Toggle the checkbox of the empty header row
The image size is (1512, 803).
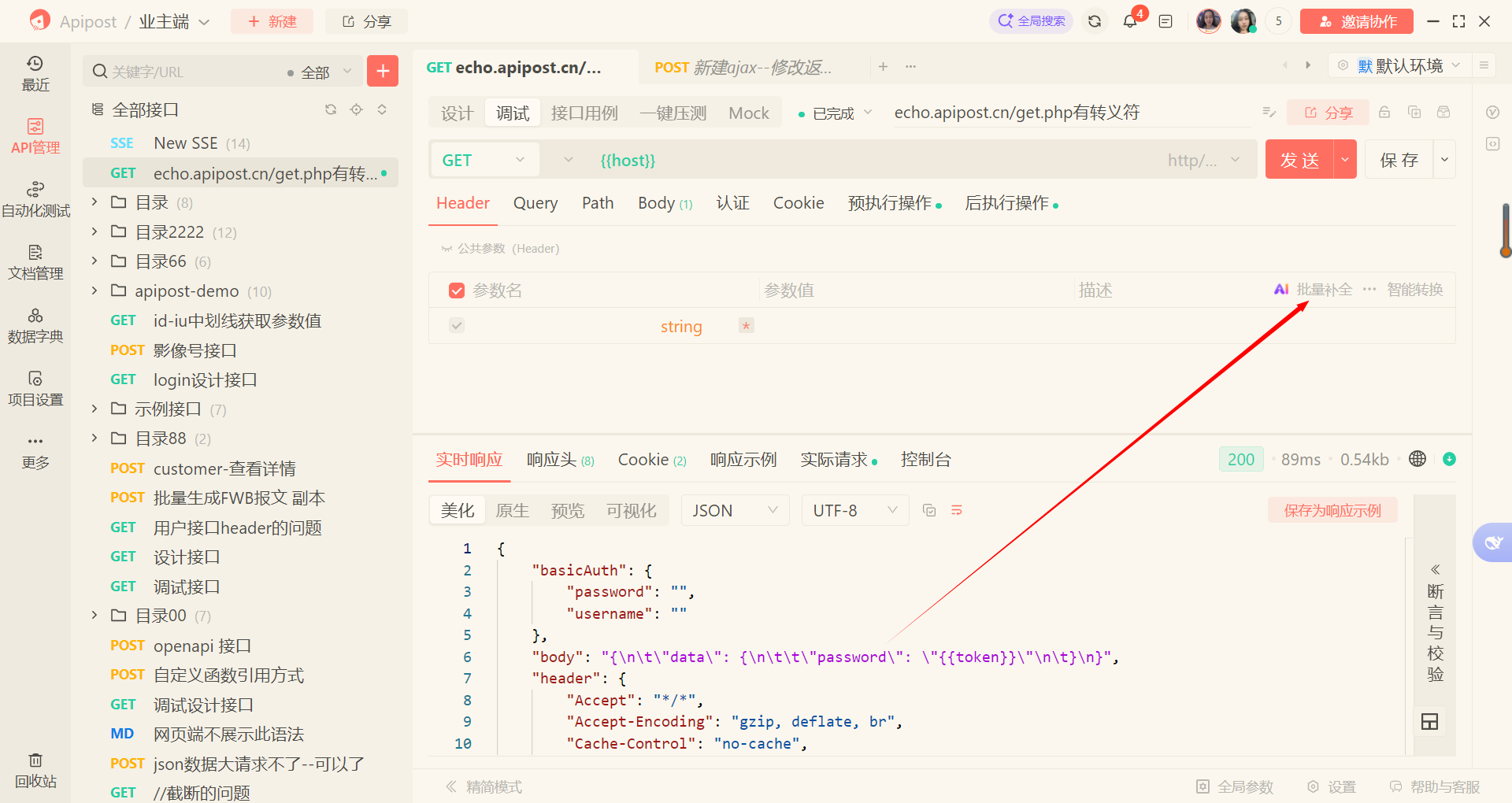(x=457, y=325)
